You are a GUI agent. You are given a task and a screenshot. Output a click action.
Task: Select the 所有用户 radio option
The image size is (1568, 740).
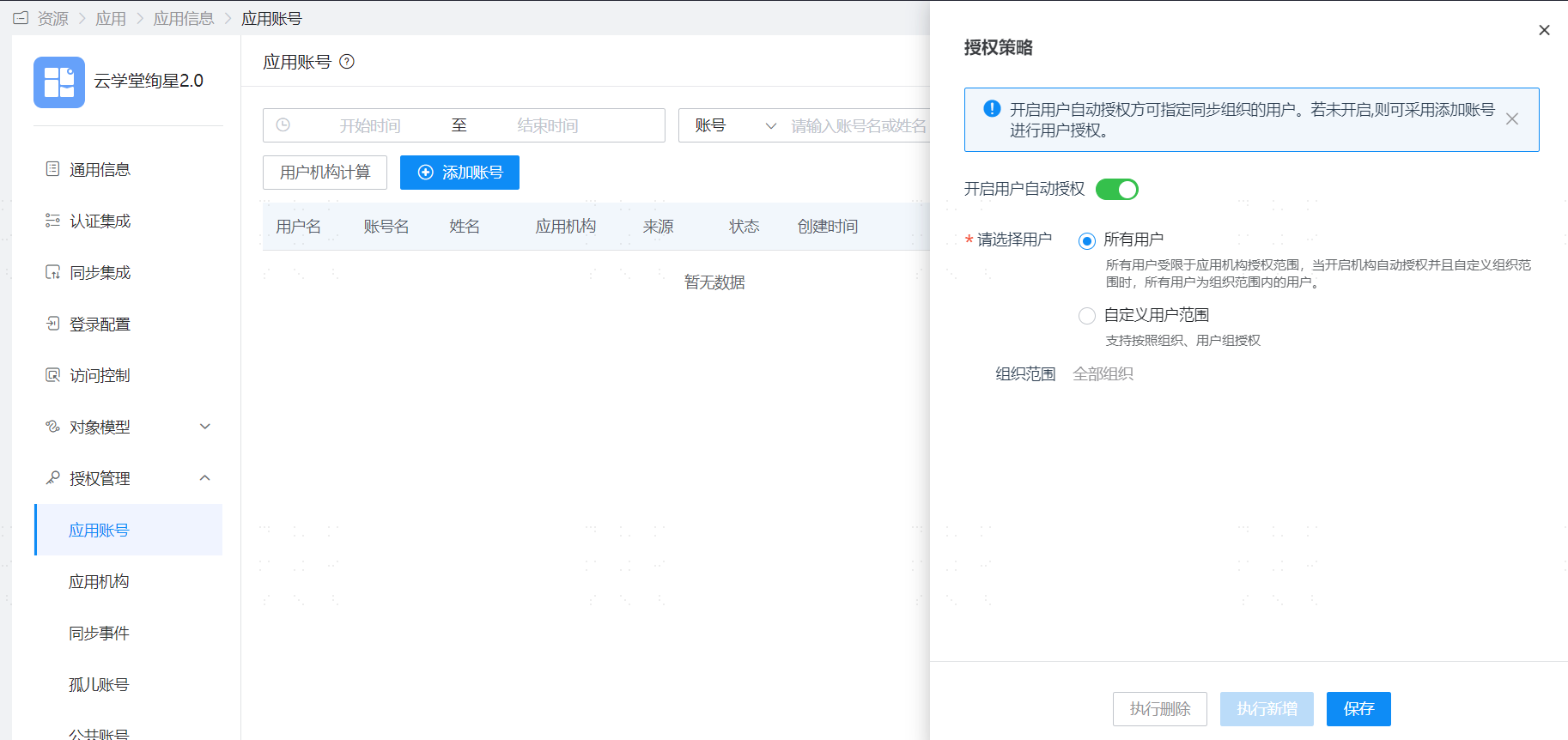(x=1087, y=240)
